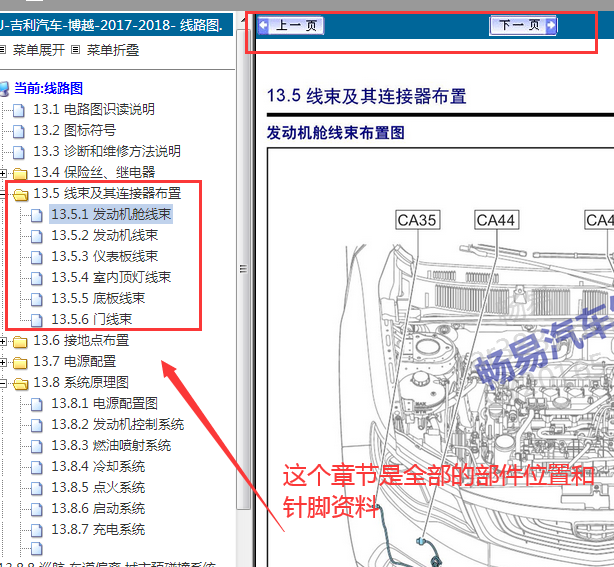The width and height of the screenshot is (614, 567).
Task: Click 菜单展开 to expand all menus
Action: 39,50
